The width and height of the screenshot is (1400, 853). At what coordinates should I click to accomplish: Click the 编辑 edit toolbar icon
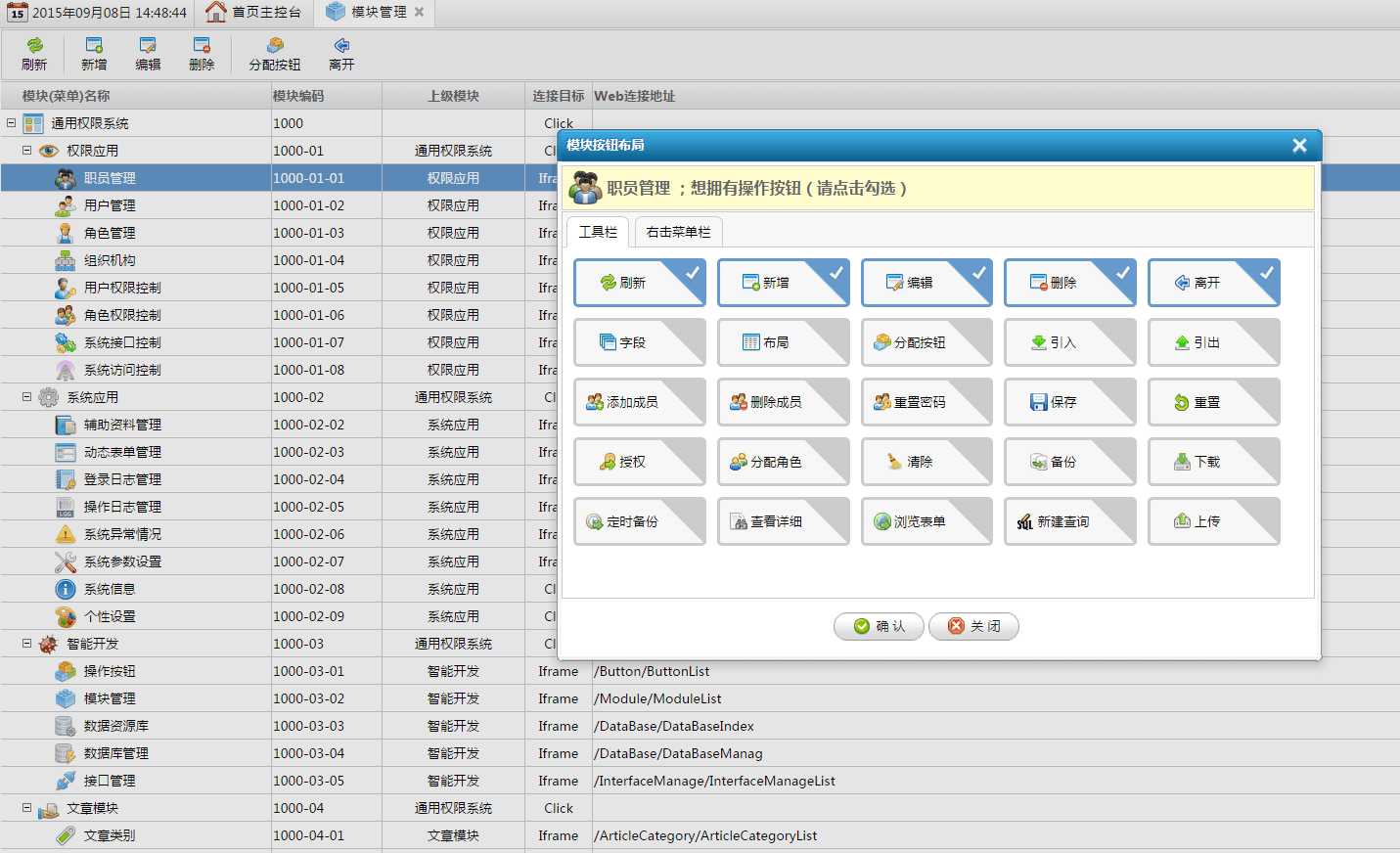pyautogui.click(x=148, y=45)
